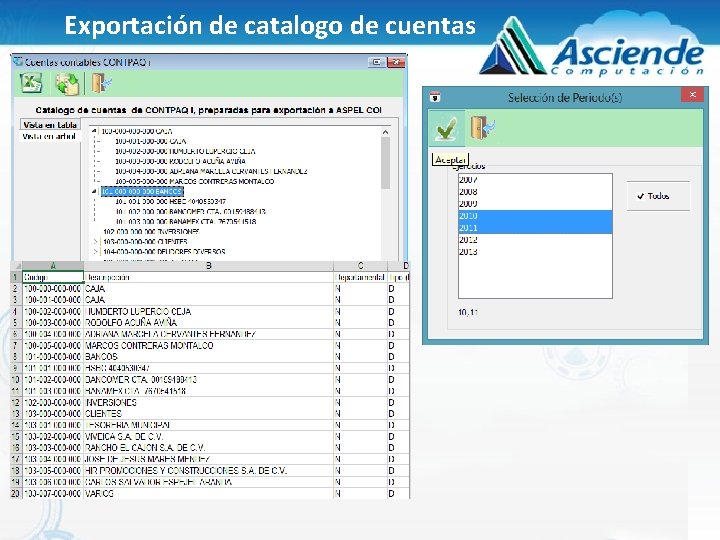Click the exit door icon in Cuentas contables
Screen dimensions: 720x540
click(x=101, y=83)
